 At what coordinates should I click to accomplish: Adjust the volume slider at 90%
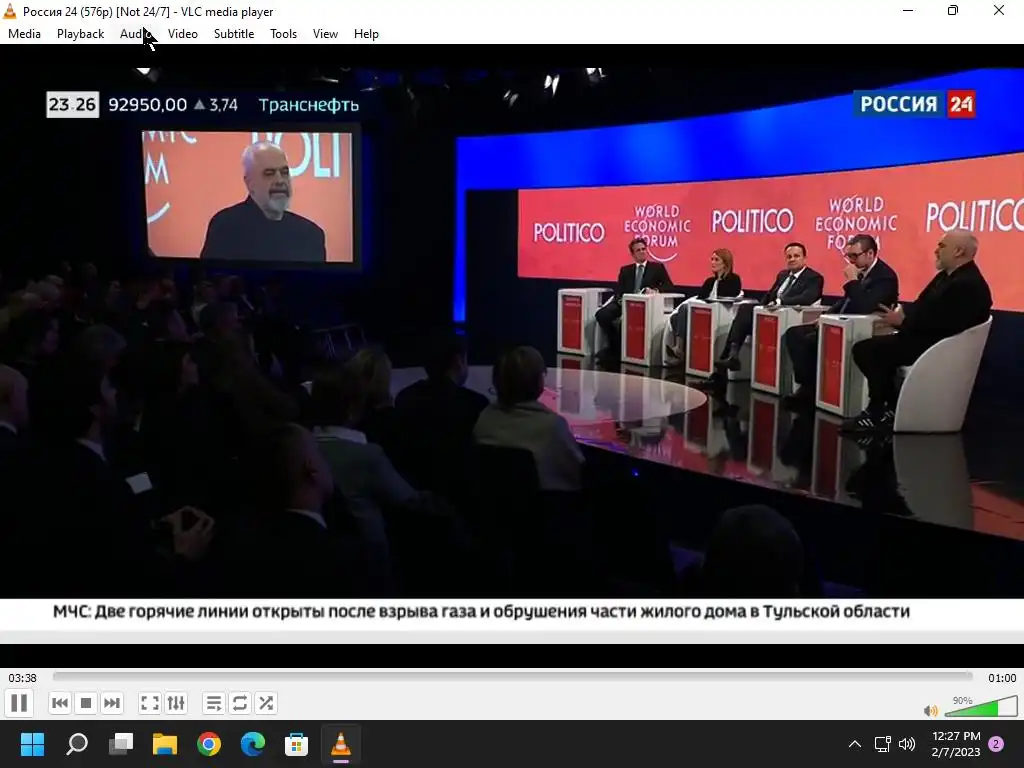click(980, 707)
